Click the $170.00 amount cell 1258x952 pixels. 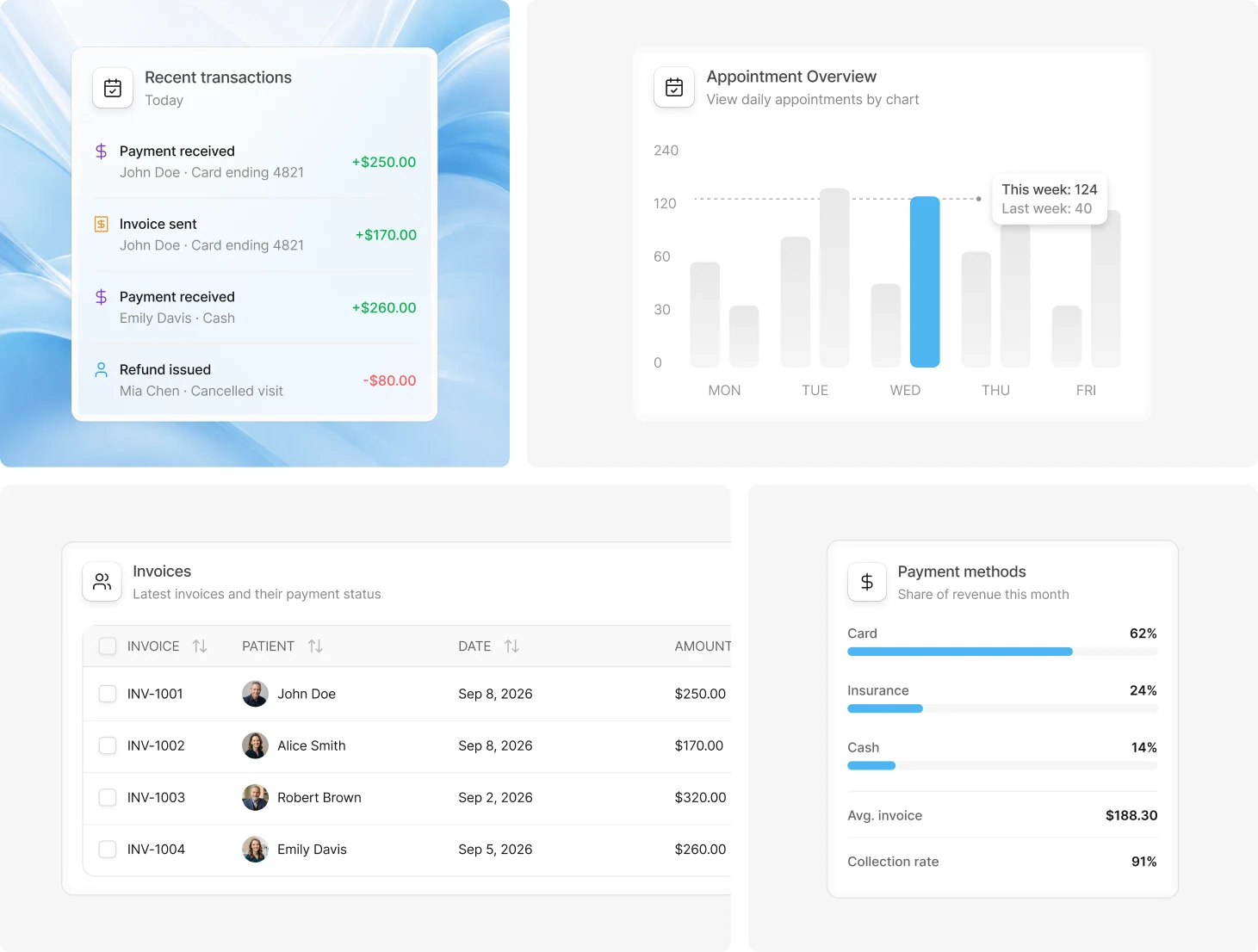tap(699, 745)
